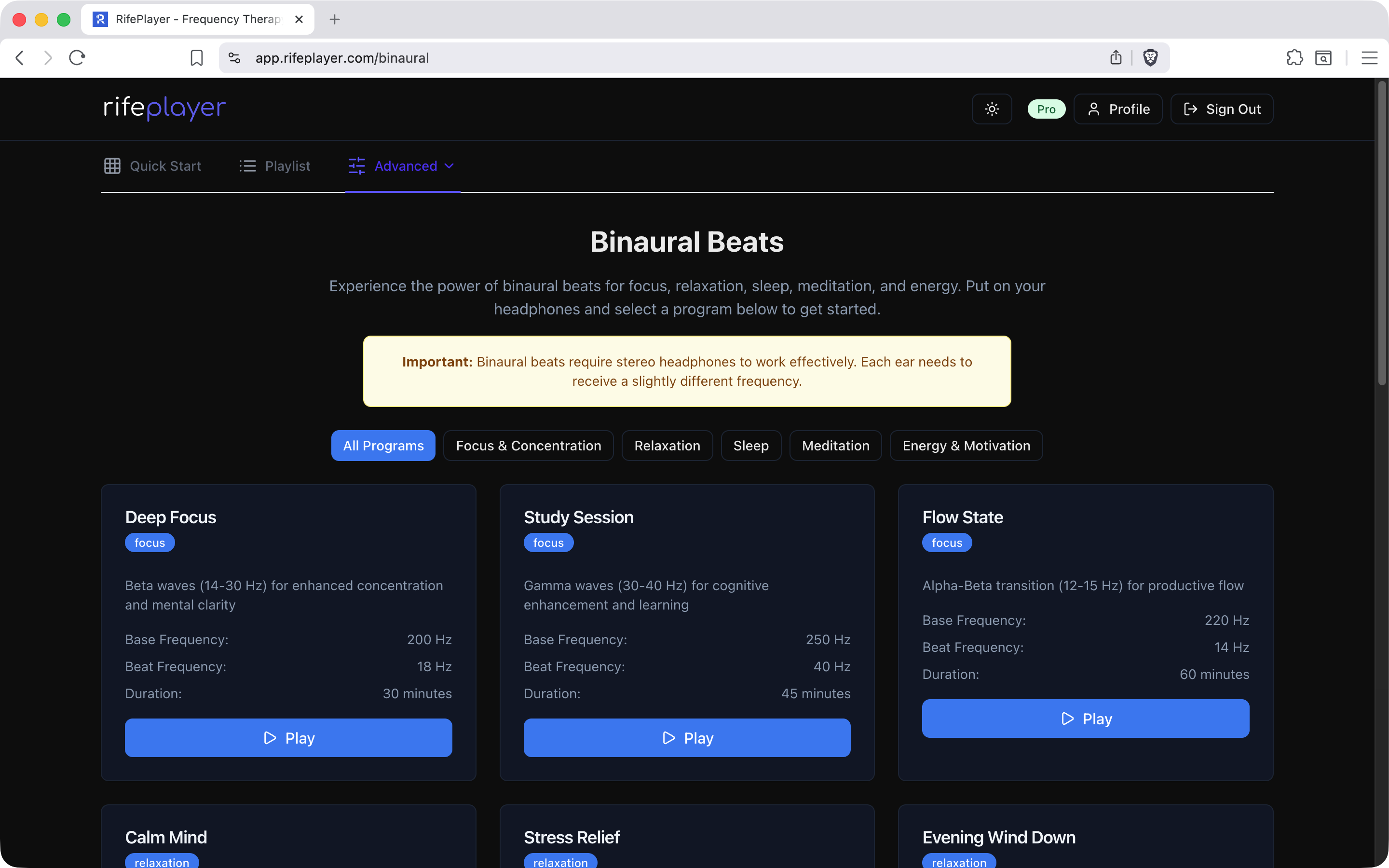Viewport: 1389px width, 868px height.
Task: Switch to the Playlist tab
Action: click(275, 166)
